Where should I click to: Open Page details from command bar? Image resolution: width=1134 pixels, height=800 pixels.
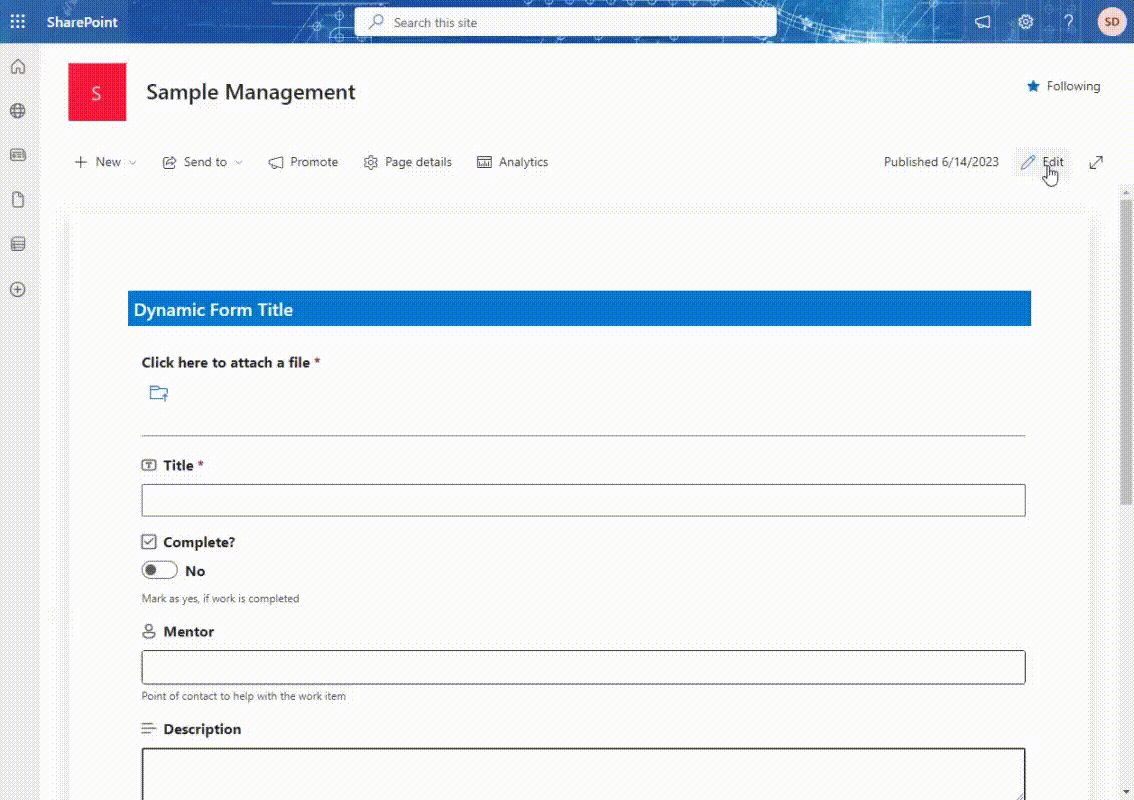[x=408, y=162]
